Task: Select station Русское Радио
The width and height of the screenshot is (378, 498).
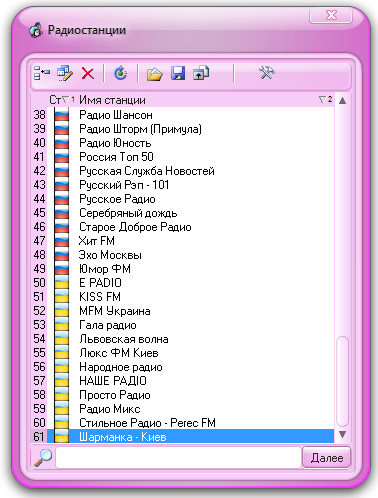Action: point(117,199)
